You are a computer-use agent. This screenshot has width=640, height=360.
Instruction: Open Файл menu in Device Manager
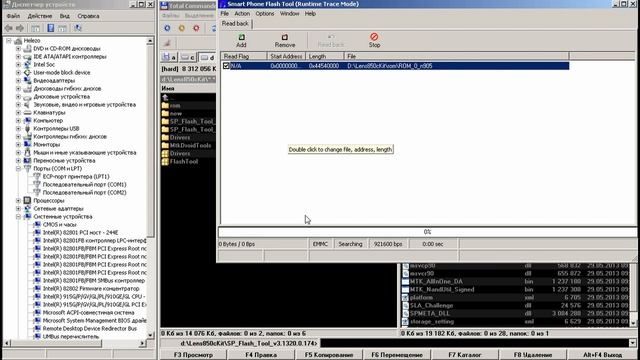(13, 16)
